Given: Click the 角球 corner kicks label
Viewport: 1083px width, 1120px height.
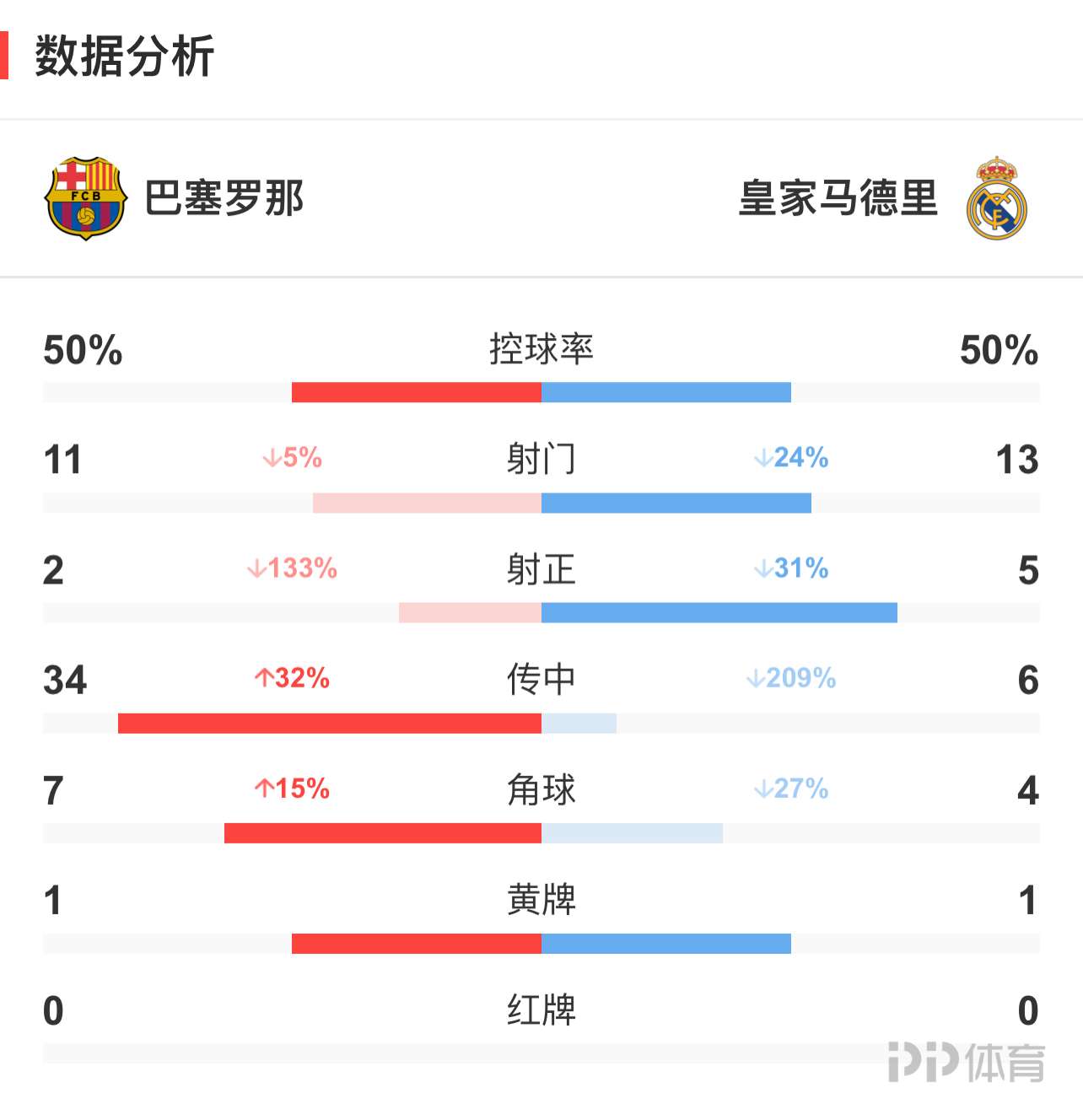Looking at the screenshot, I should [x=541, y=790].
